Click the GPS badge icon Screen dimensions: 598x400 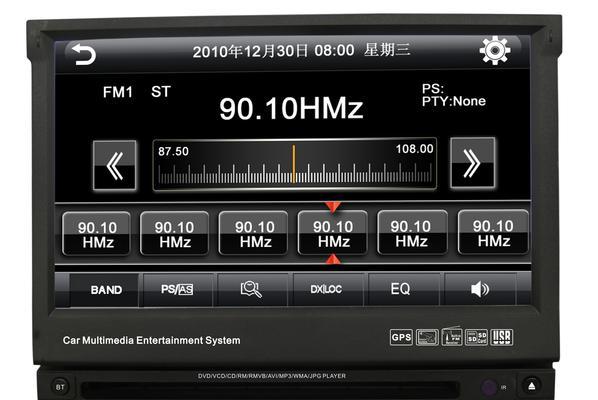click(401, 337)
